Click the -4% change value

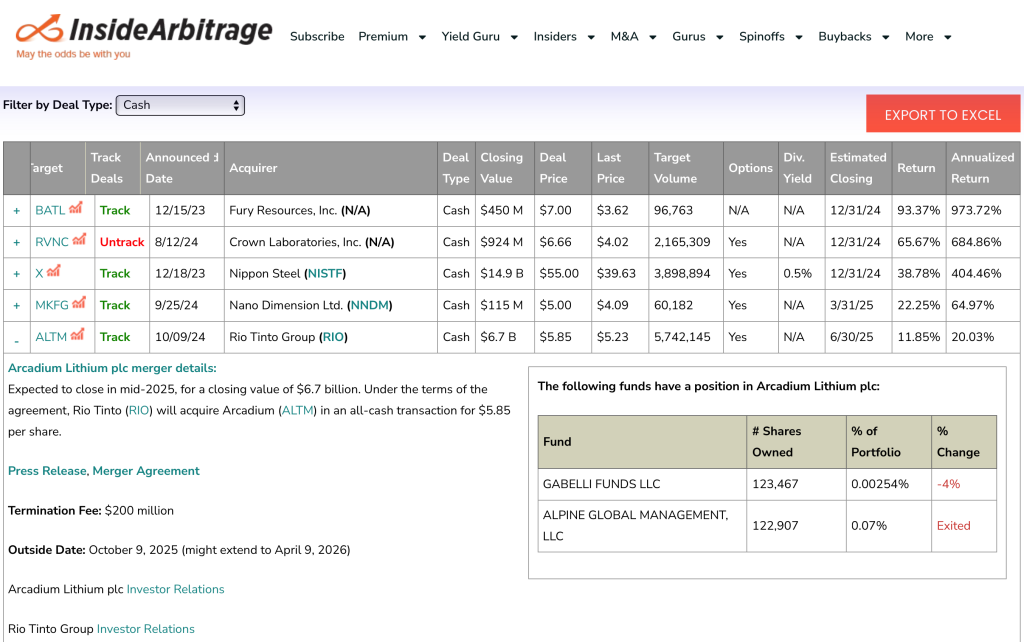click(948, 484)
